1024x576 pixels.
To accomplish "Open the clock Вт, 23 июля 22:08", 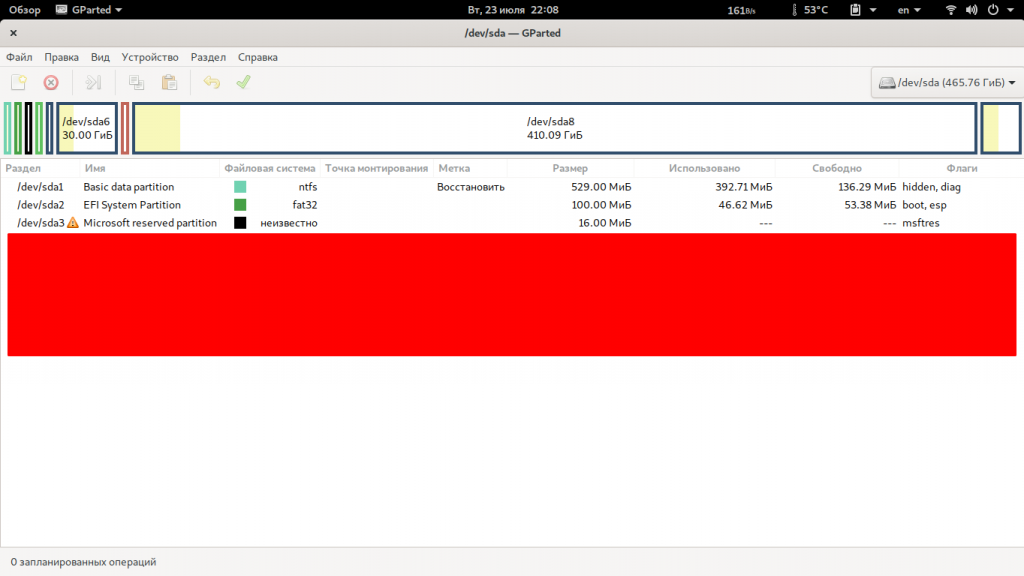I will (x=513, y=10).
